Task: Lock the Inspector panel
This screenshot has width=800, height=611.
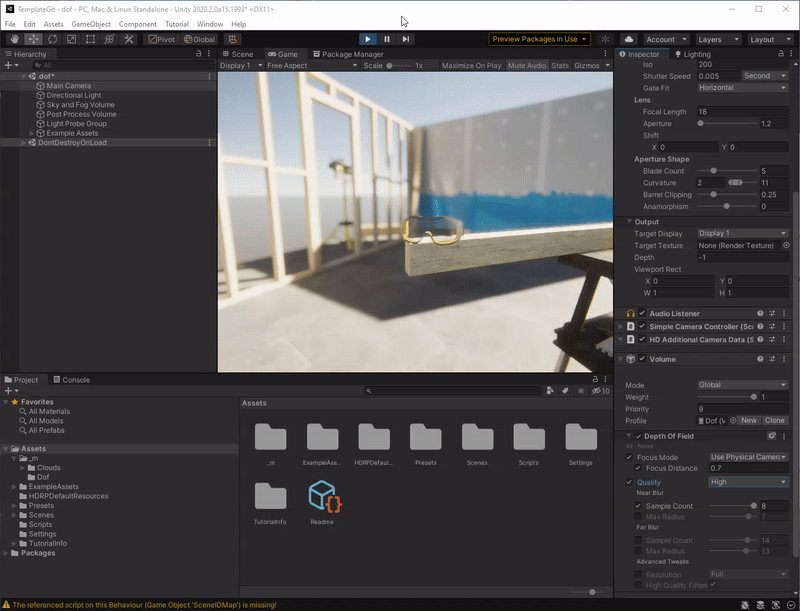Action: 781,54
